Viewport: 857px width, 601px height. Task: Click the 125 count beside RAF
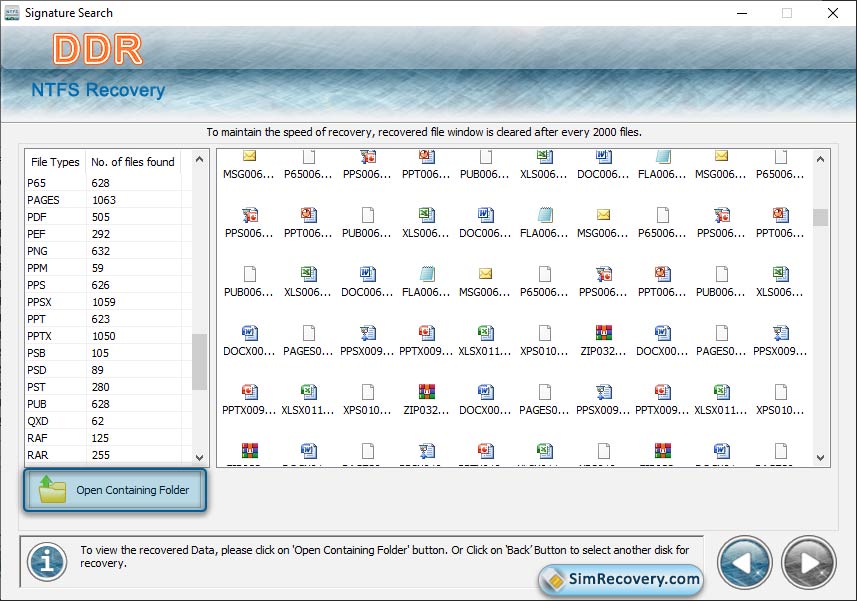click(x=100, y=438)
